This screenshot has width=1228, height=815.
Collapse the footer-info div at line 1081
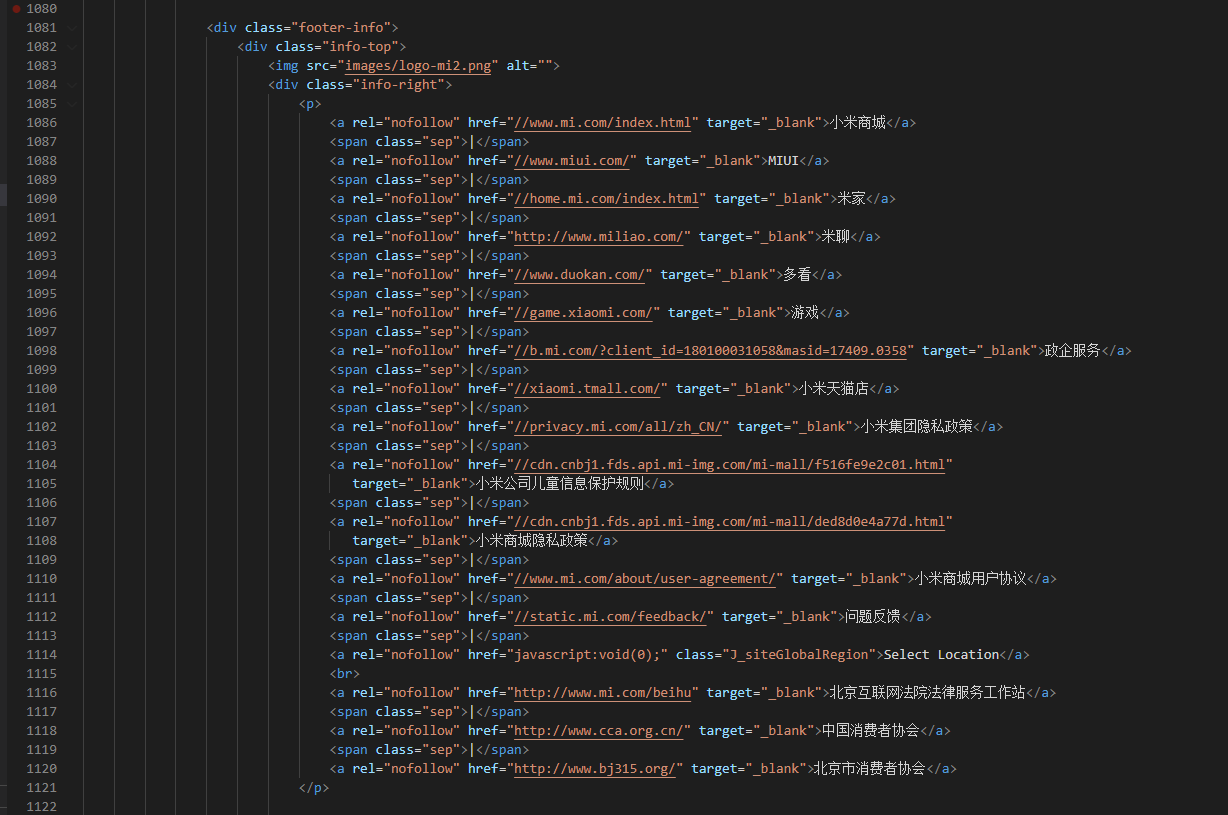pyautogui.click(x=73, y=27)
